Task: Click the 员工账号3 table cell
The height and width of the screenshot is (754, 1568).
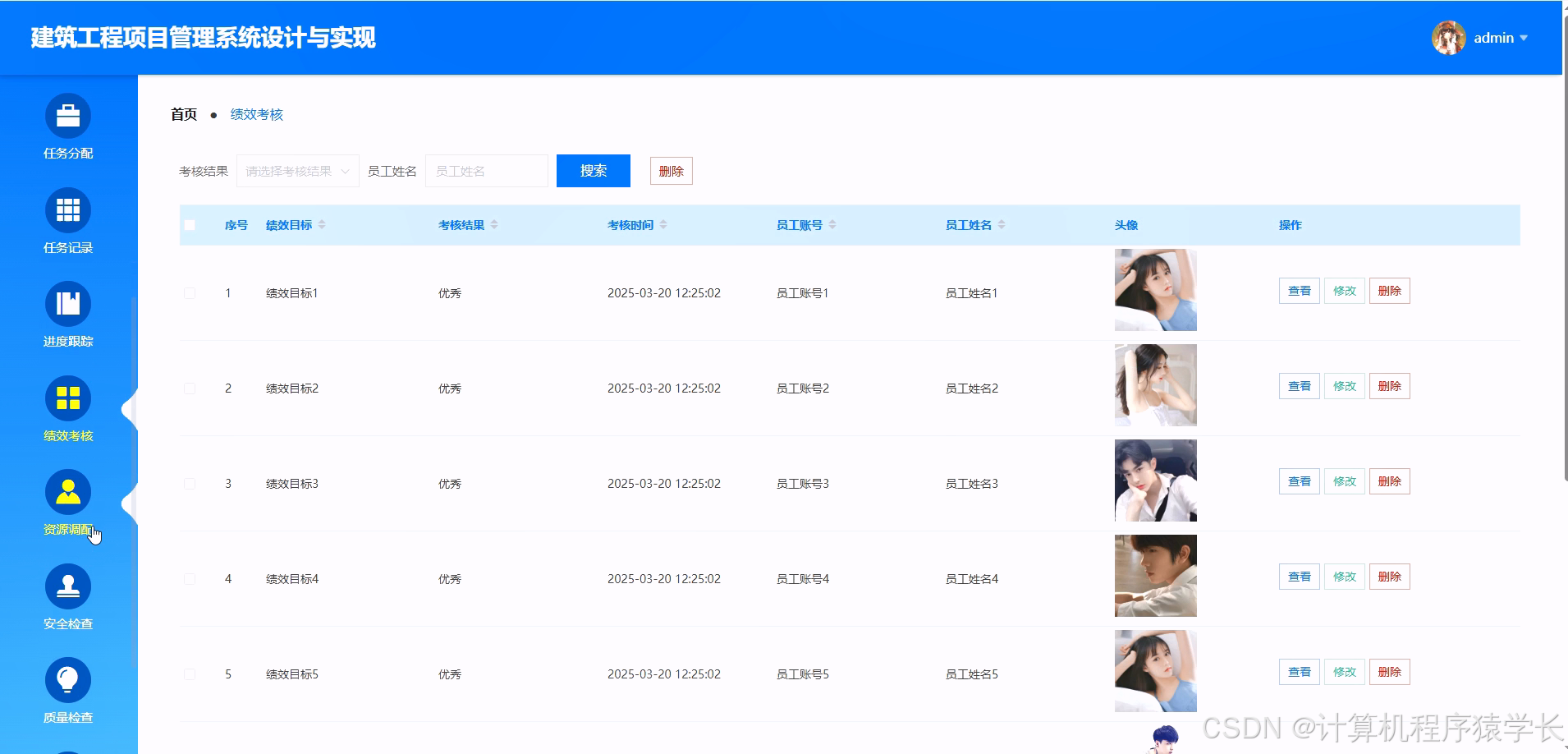Action: [803, 484]
